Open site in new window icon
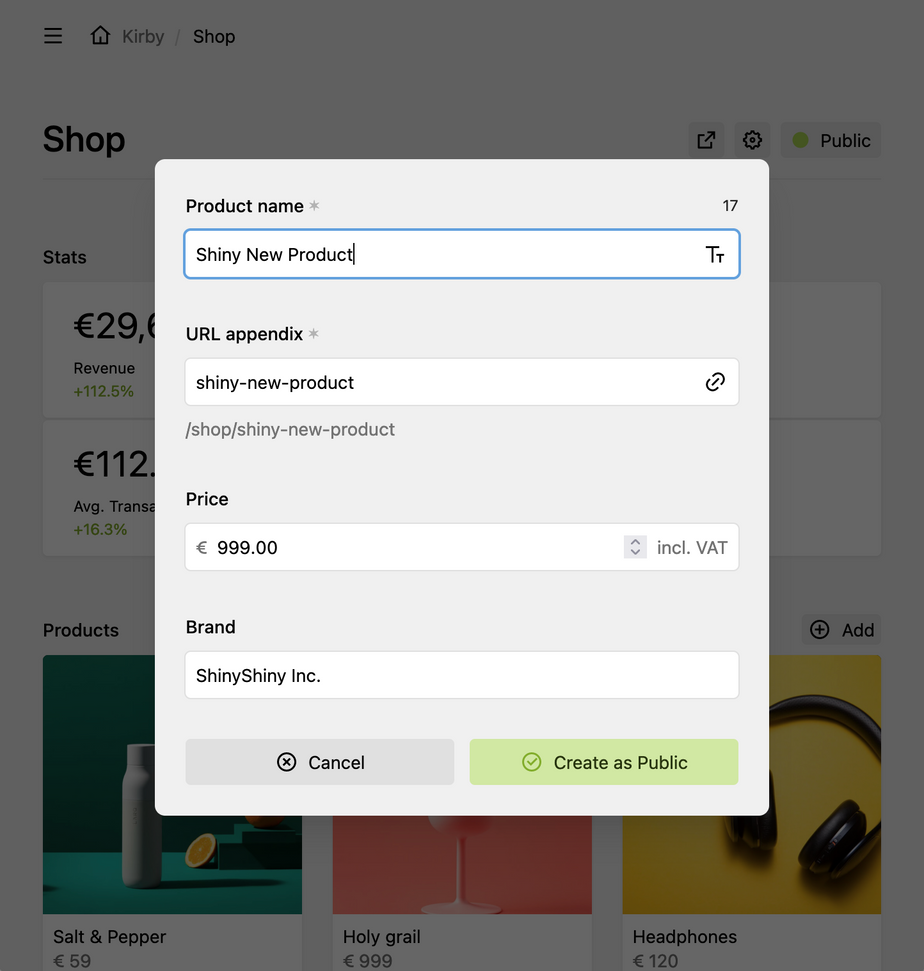Image resolution: width=924 pixels, height=971 pixels. 706,140
